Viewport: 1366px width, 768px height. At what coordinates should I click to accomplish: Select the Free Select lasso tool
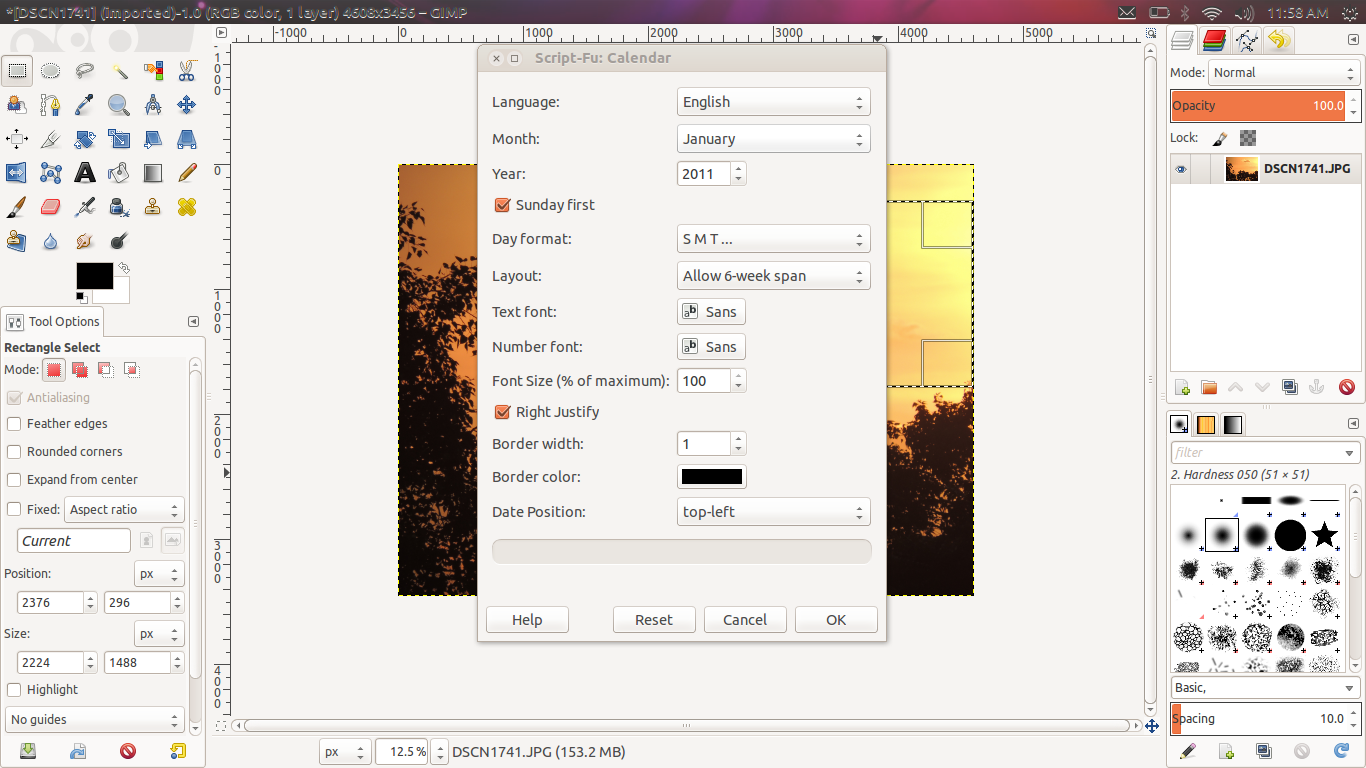click(x=85, y=71)
